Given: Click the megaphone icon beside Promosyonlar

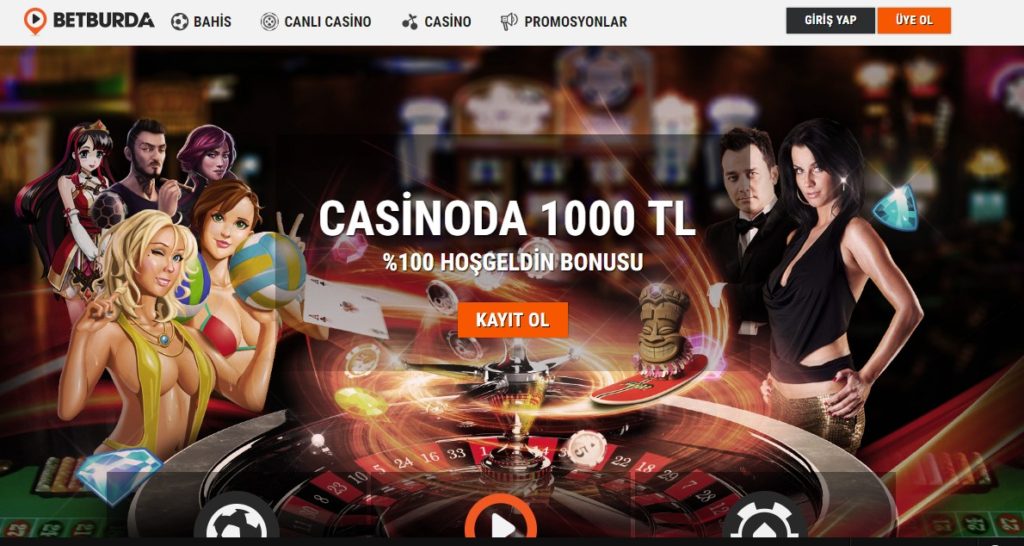Looking at the screenshot, I should [509, 22].
